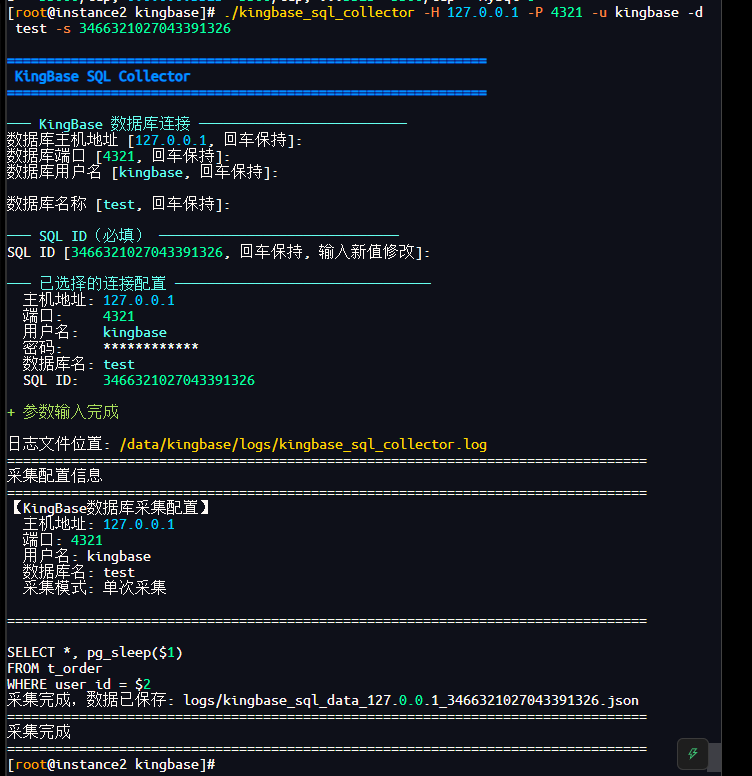This screenshot has width=752, height=776.
Task: Click the final shell prompt [root@instance2 kingbase]#
Action: [x=111, y=764]
